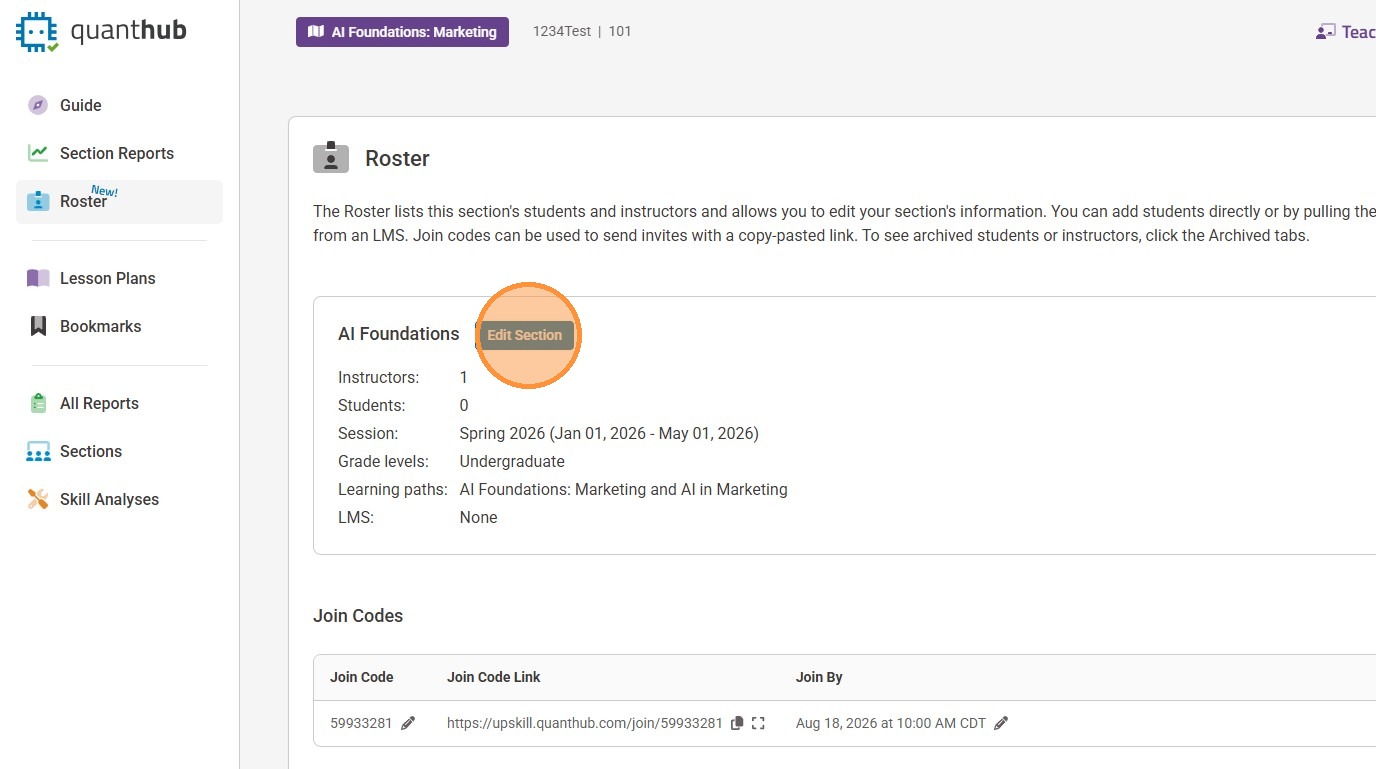1376x769 pixels.
Task: Open Sections from the sidebar
Action: click(90, 451)
